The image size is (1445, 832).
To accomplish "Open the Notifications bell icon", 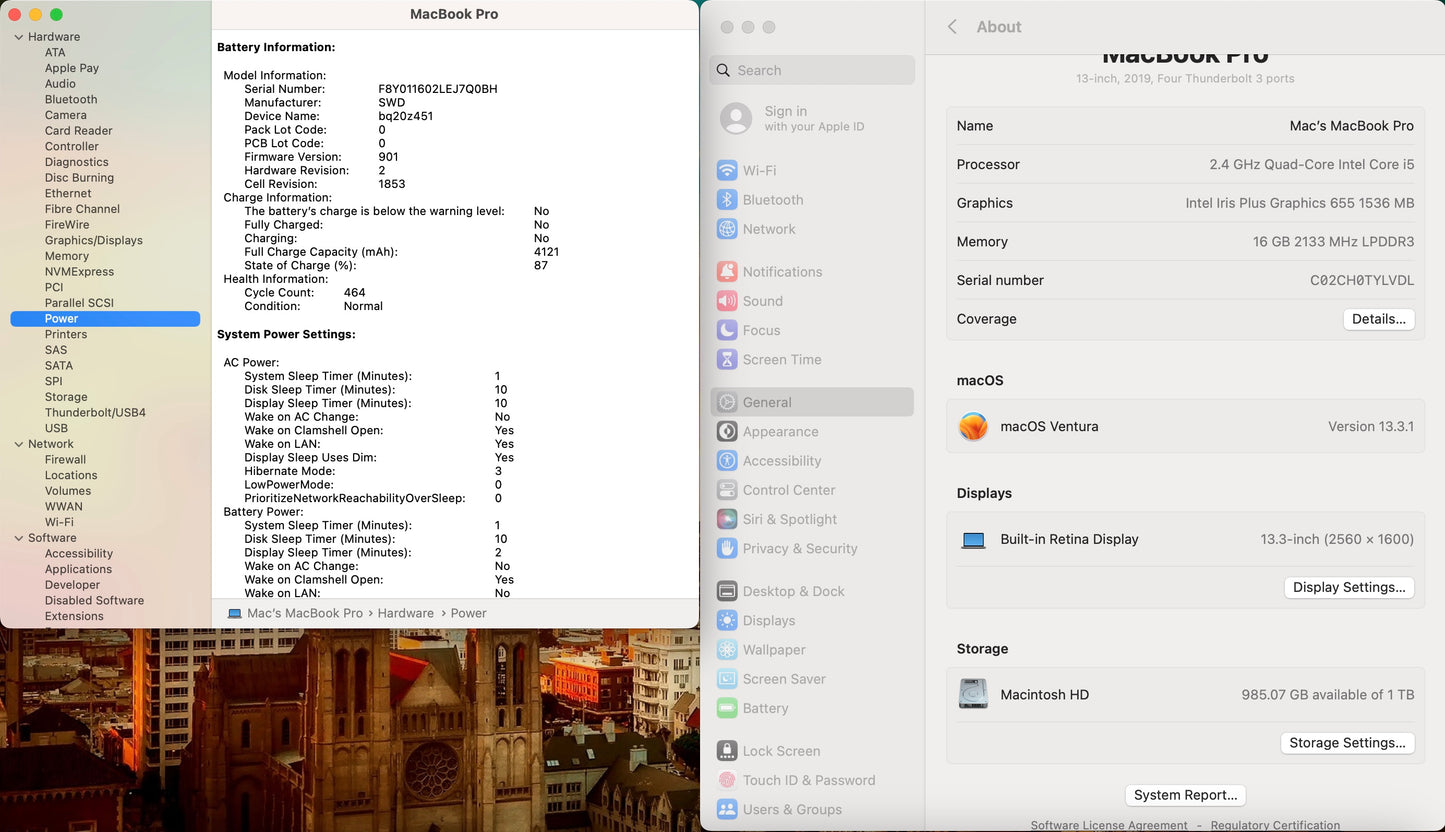I will point(727,272).
